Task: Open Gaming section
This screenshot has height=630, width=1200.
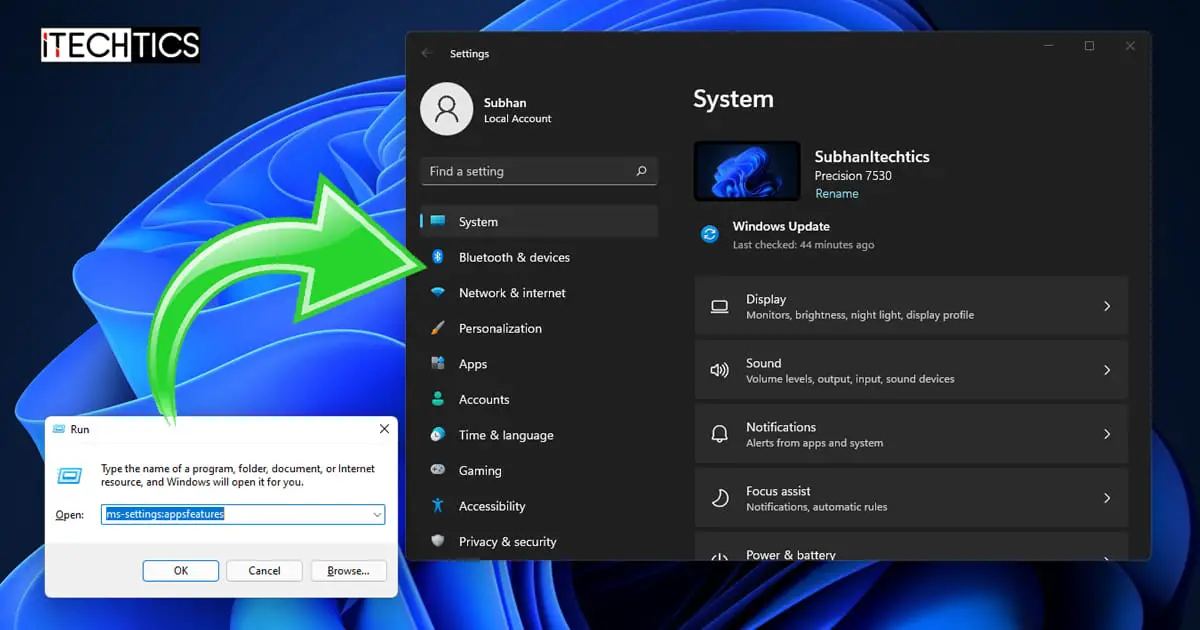Action: pos(539,470)
